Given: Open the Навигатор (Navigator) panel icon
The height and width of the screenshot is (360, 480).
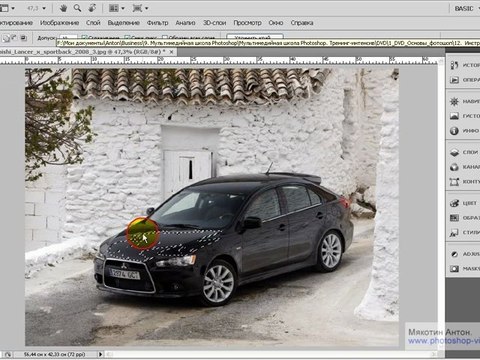Looking at the screenshot, I should coord(454,101).
